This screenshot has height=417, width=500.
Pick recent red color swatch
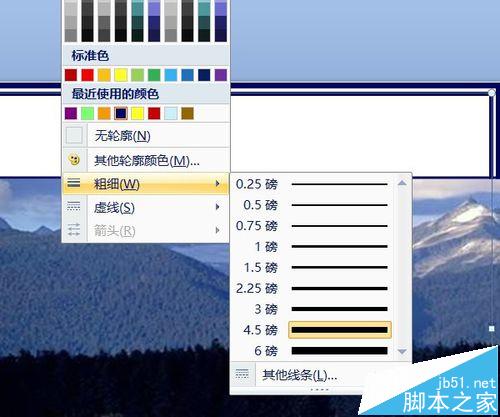click(x=154, y=113)
